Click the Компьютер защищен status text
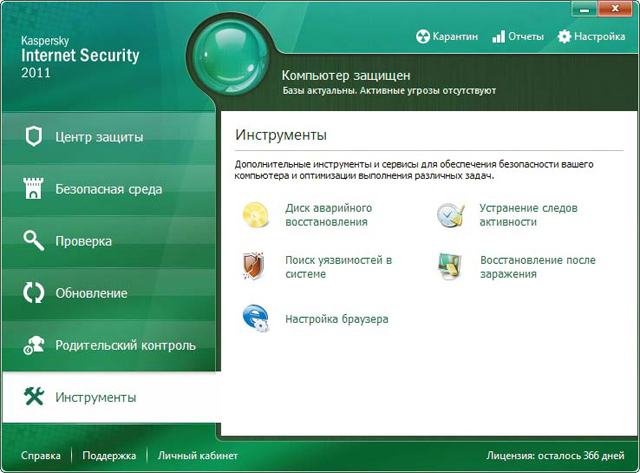640x473 pixels. (346, 75)
